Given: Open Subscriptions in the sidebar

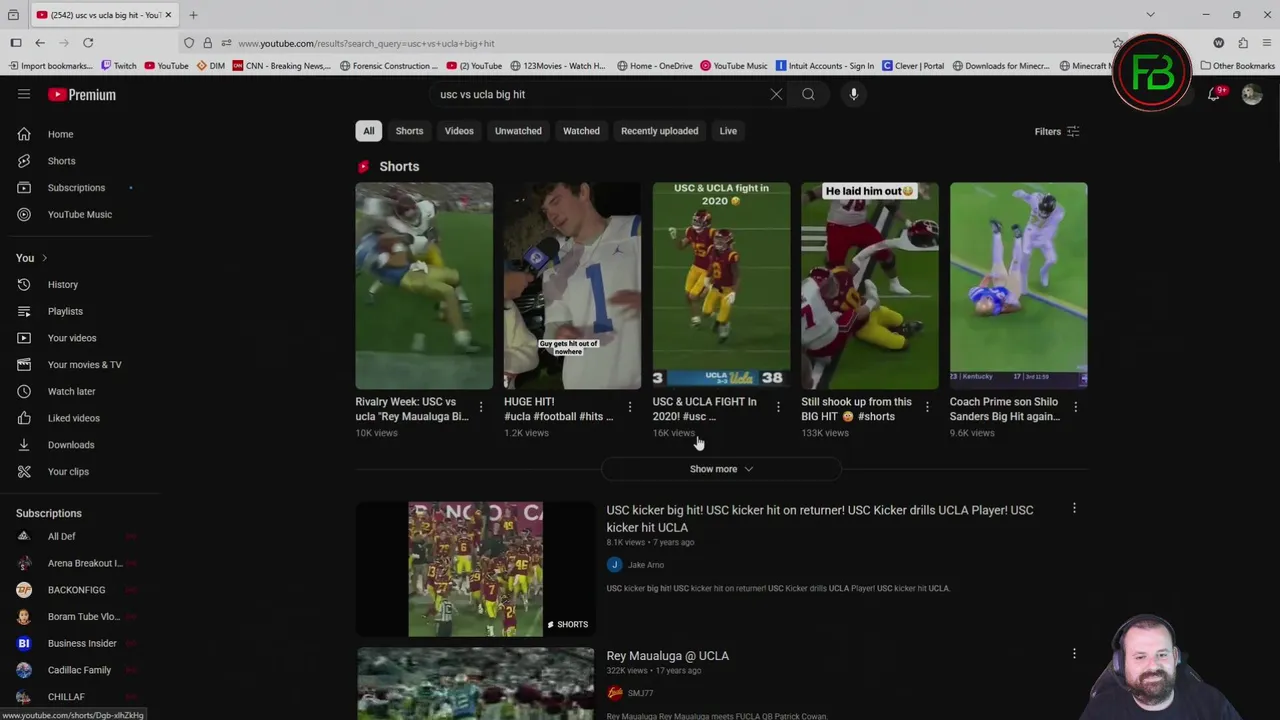Looking at the screenshot, I should 75,188.
